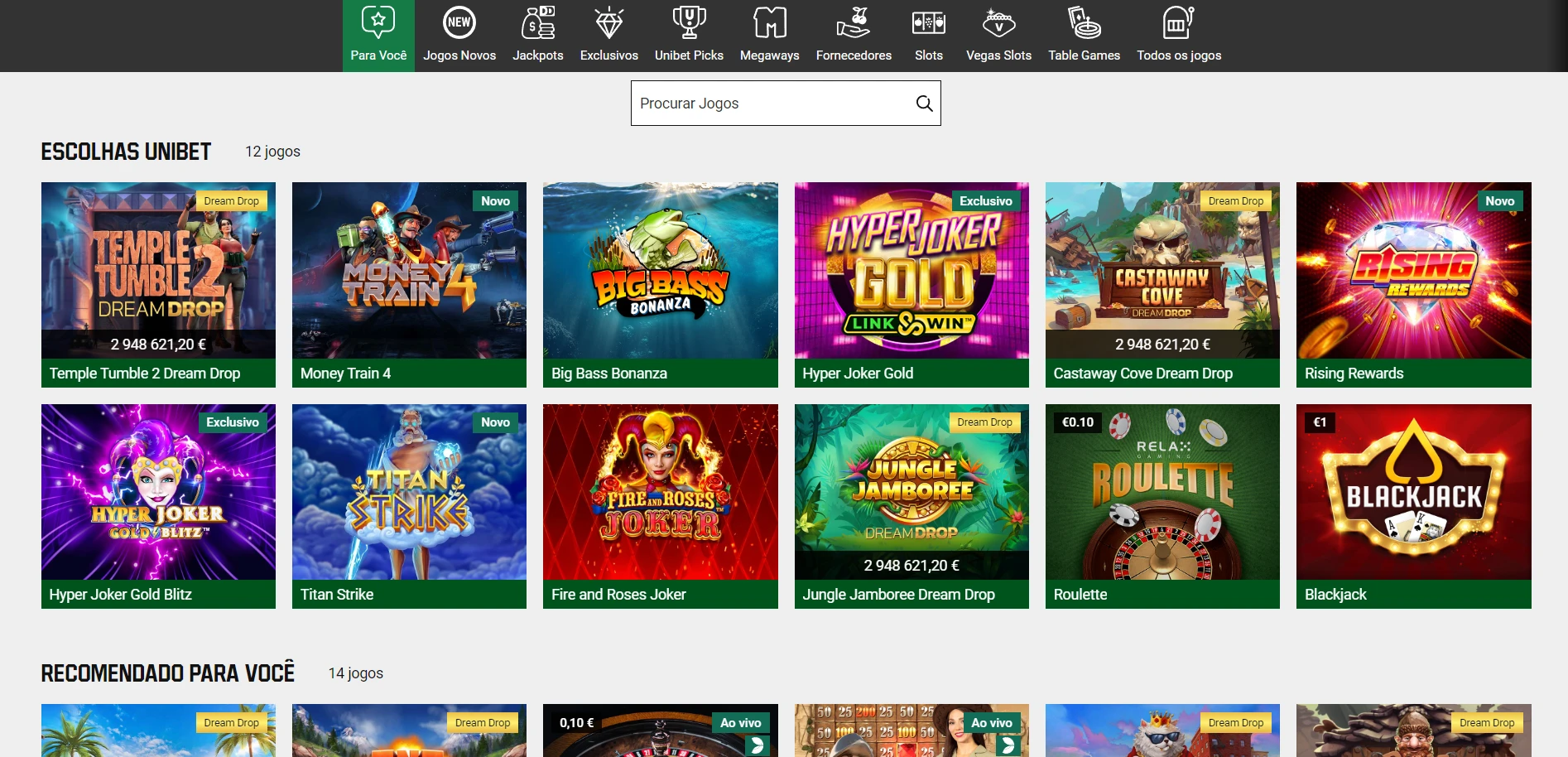Screen dimensions: 1568x757
Task: Click the Big Bass Bonanza title
Action: [609, 374]
